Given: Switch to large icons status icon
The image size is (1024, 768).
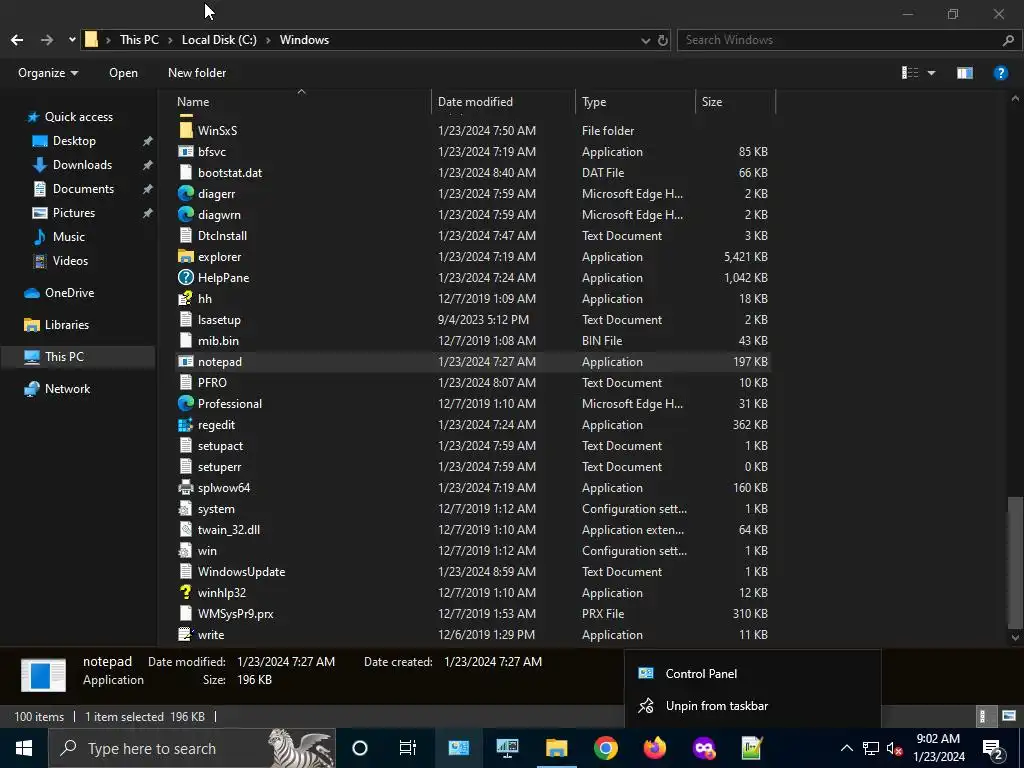Looking at the screenshot, I should point(1009,716).
